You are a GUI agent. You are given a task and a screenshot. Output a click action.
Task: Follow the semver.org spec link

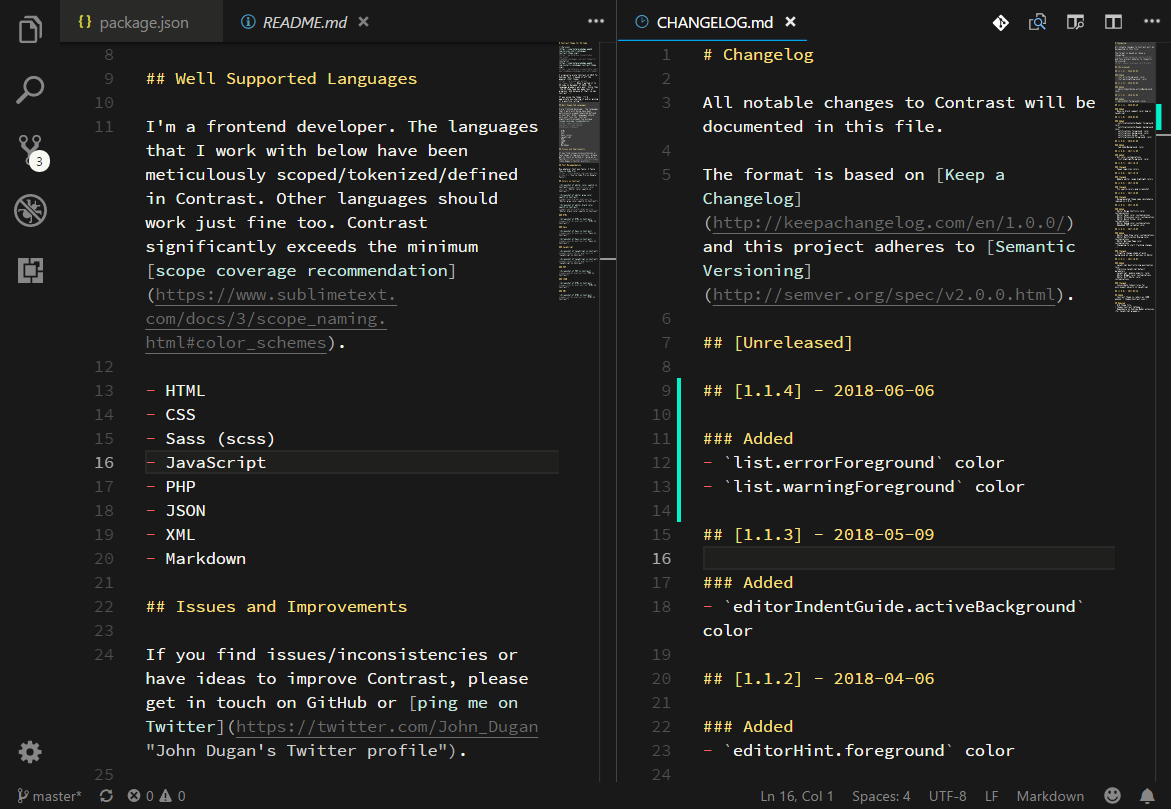[884, 294]
